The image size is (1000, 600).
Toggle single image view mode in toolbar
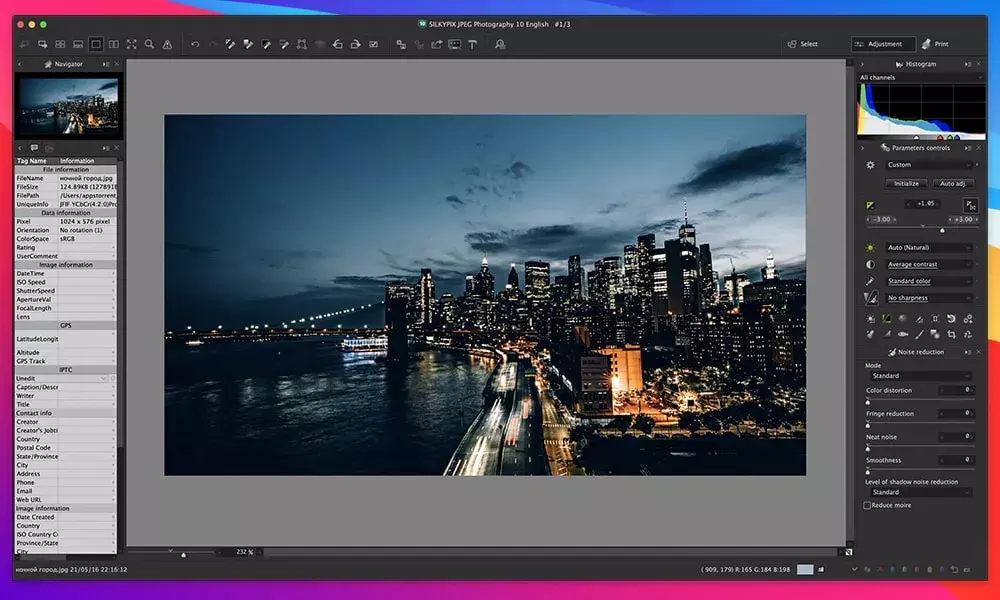click(x=96, y=44)
